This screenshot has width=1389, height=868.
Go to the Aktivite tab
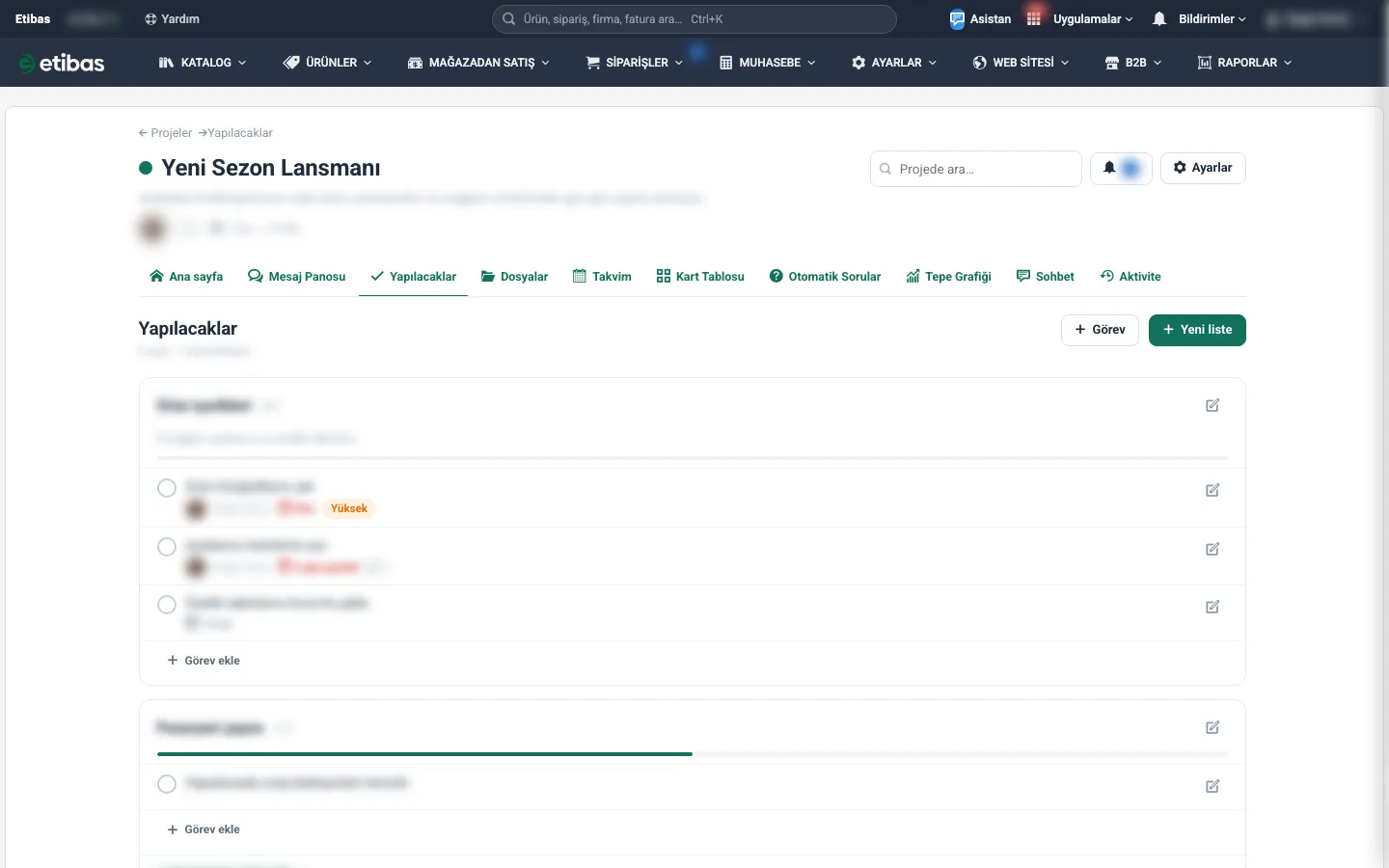coord(1130,277)
